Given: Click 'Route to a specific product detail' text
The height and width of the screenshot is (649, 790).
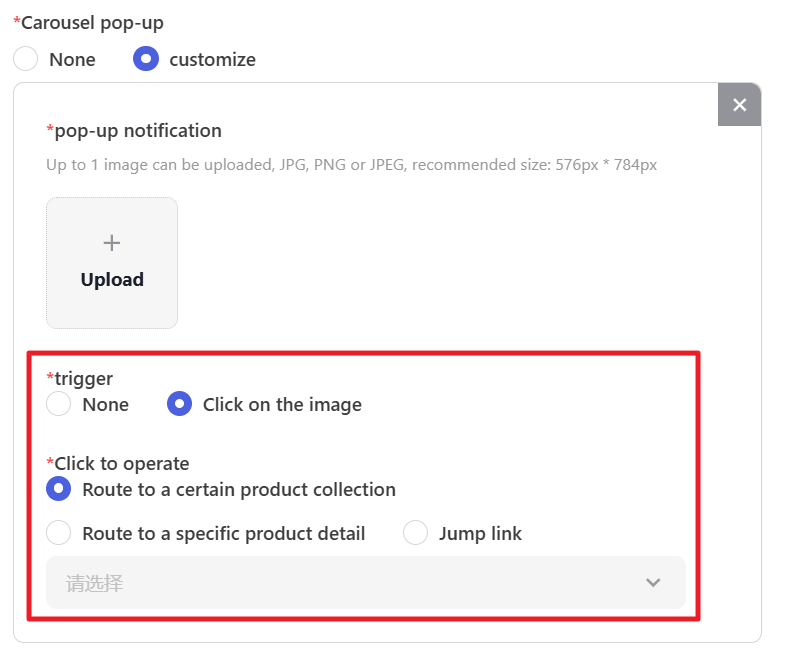Looking at the screenshot, I should pos(223,534).
